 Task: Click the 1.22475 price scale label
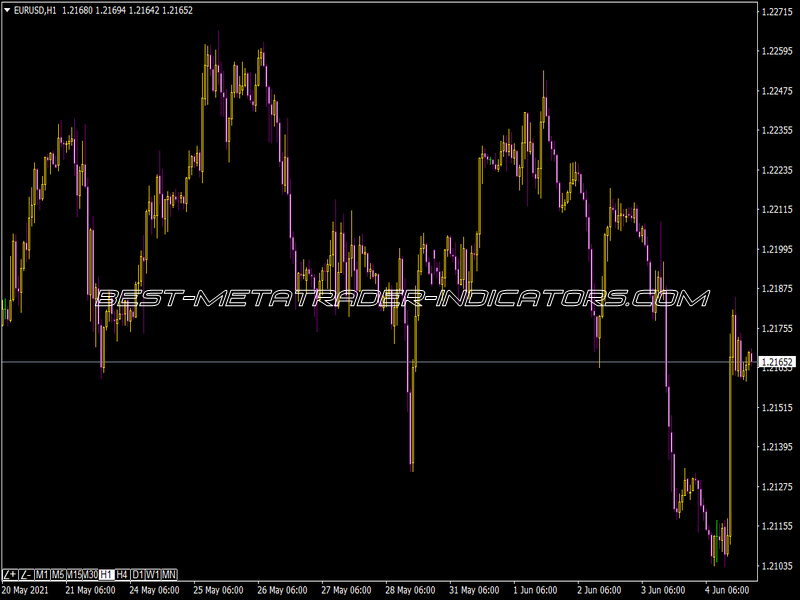(x=777, y=91)
